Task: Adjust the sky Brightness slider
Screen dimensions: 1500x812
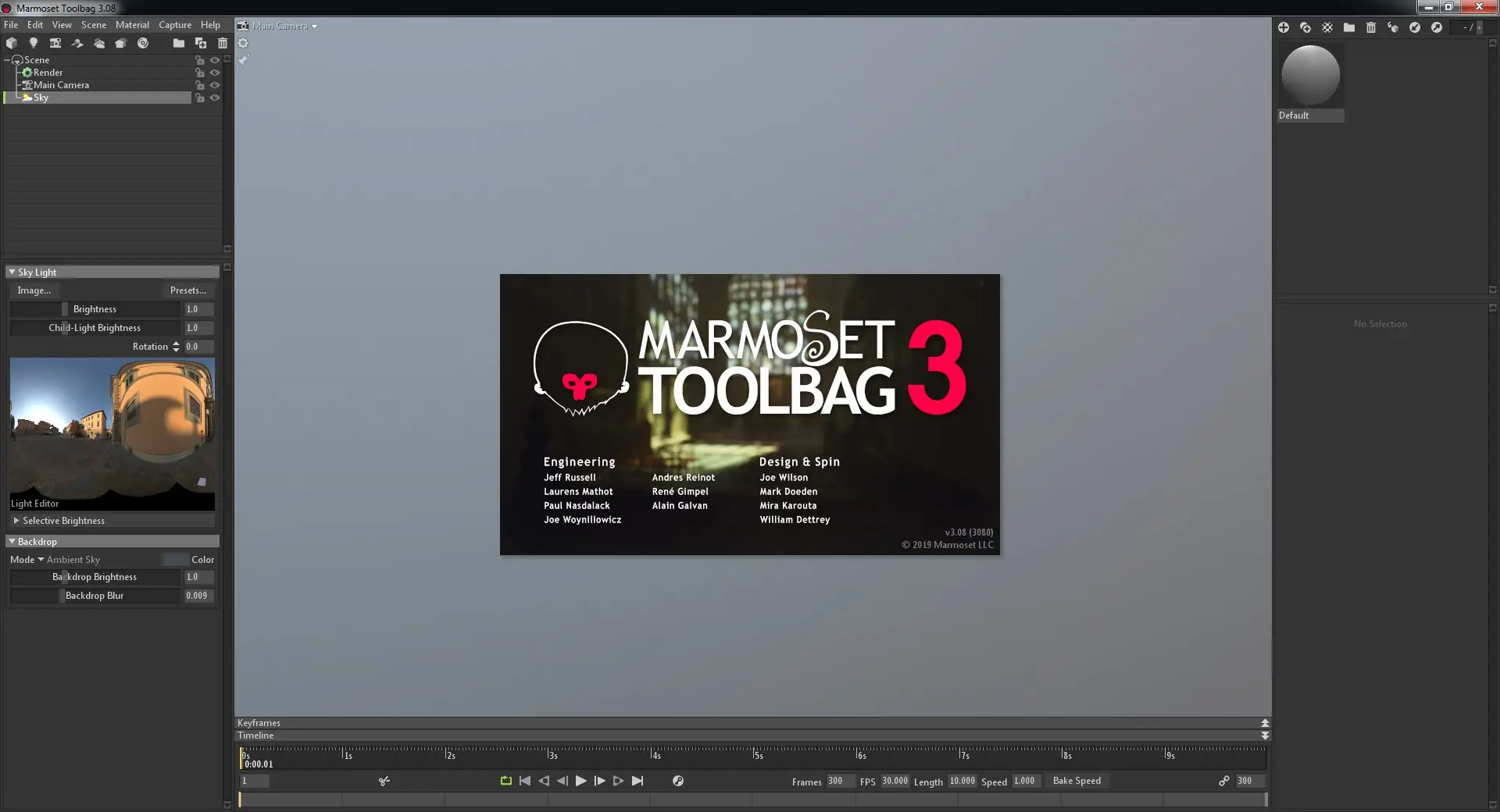Action: (95, 309)
